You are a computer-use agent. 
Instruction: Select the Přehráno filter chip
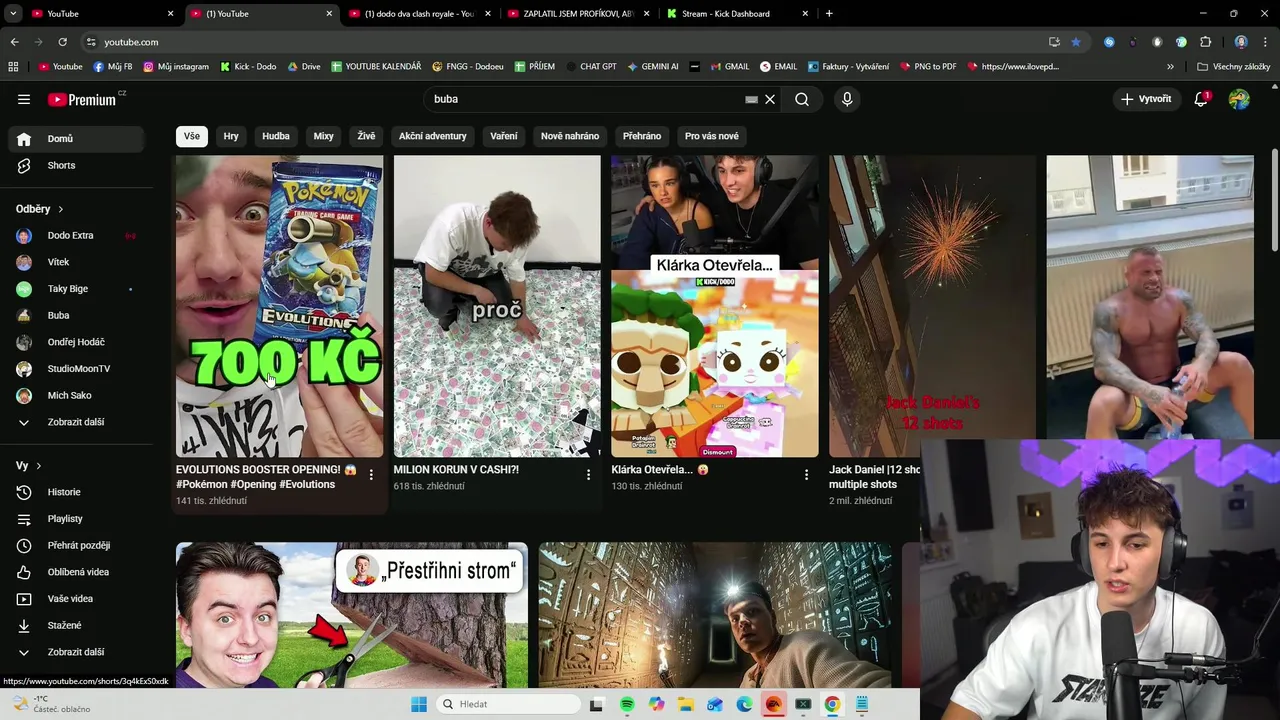coord(642,136)
